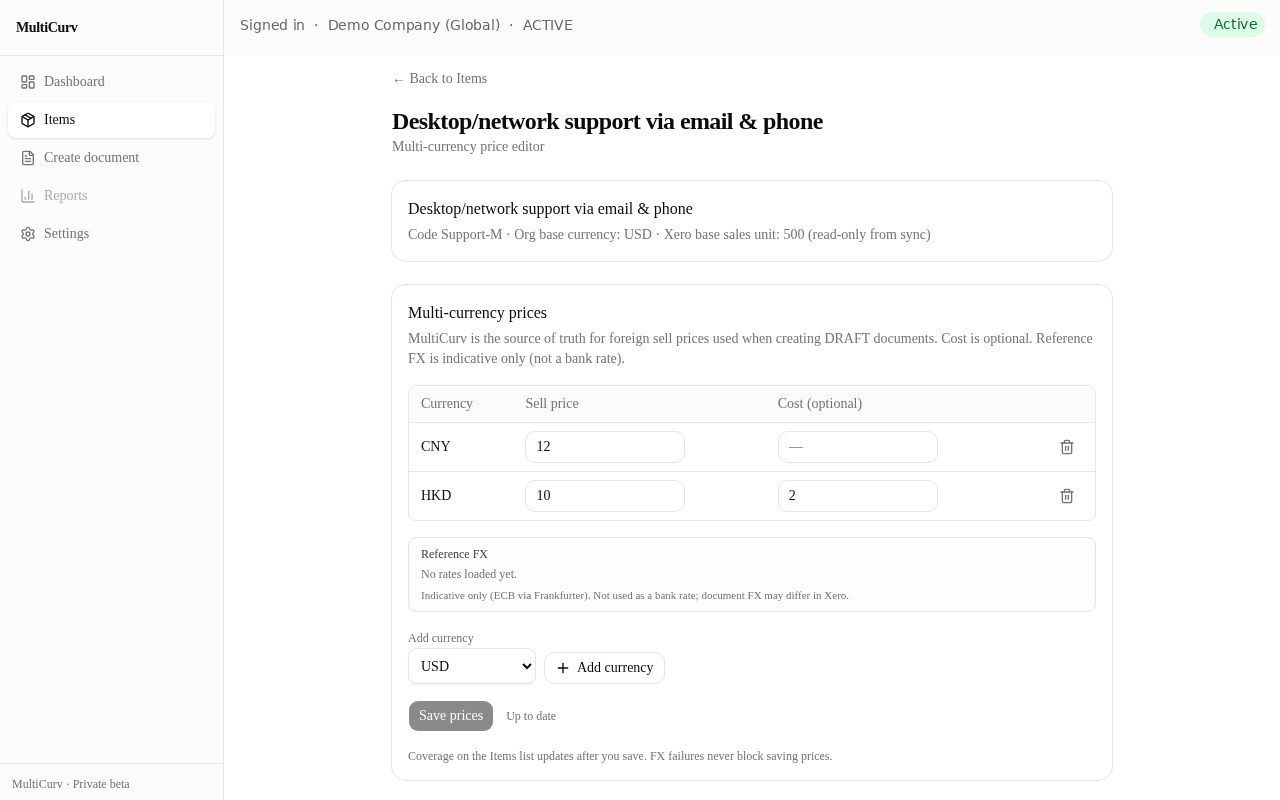The width and height of the screenshot is (1280, 800).
Task: Delete the HKD price row
Action: 1067,496
